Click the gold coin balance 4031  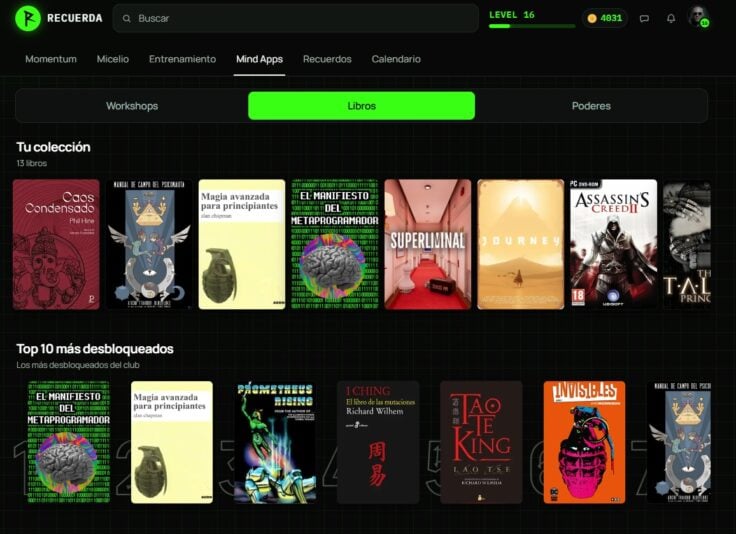tap(605, 18)
